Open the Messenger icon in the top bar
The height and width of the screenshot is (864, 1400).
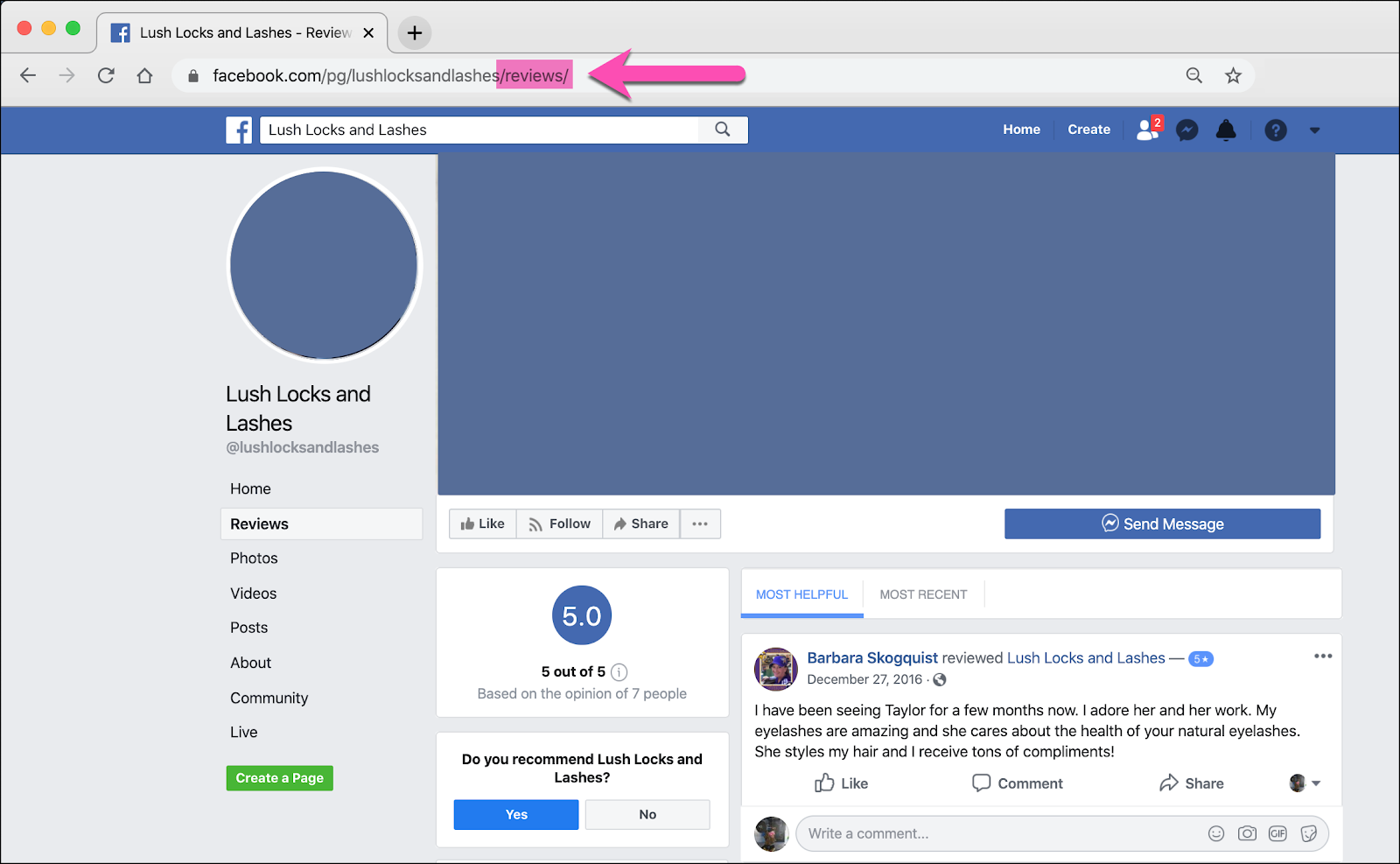coord(1186,130)
